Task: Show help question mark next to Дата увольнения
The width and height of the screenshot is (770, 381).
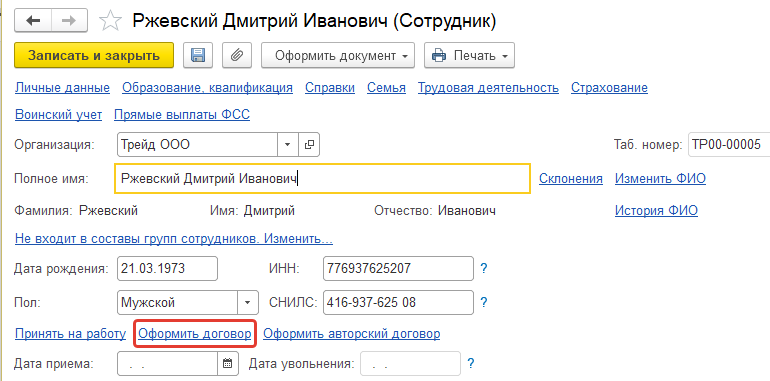Action: pos(470,364)
